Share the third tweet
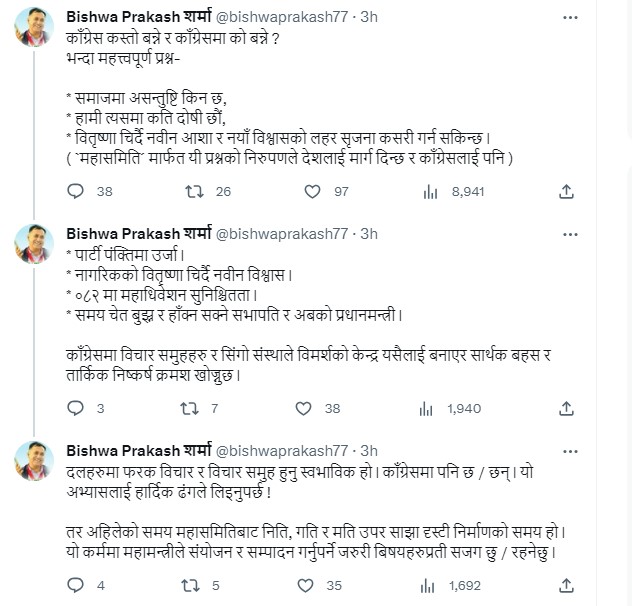632x606 pixels. tap(566, 586)
